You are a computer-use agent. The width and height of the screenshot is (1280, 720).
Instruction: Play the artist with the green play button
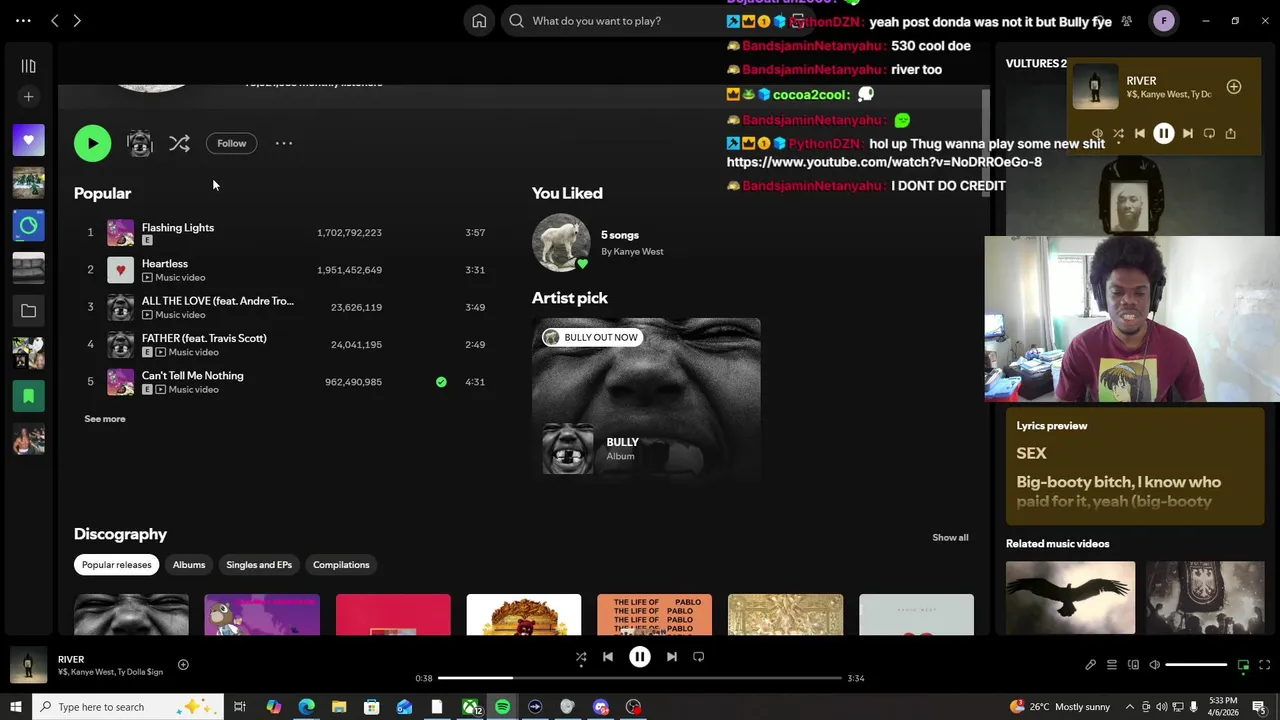click(92, 143)
